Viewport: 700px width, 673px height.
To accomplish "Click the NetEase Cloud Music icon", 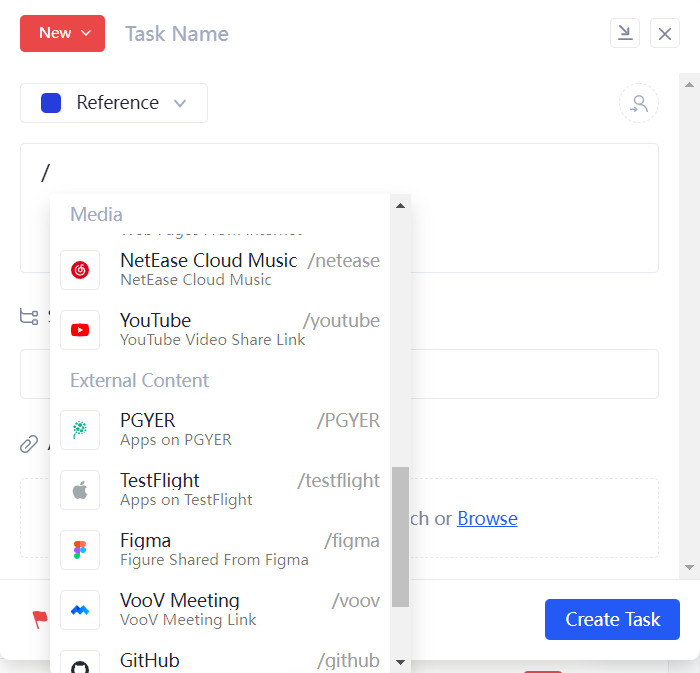I will coord(80,270).
